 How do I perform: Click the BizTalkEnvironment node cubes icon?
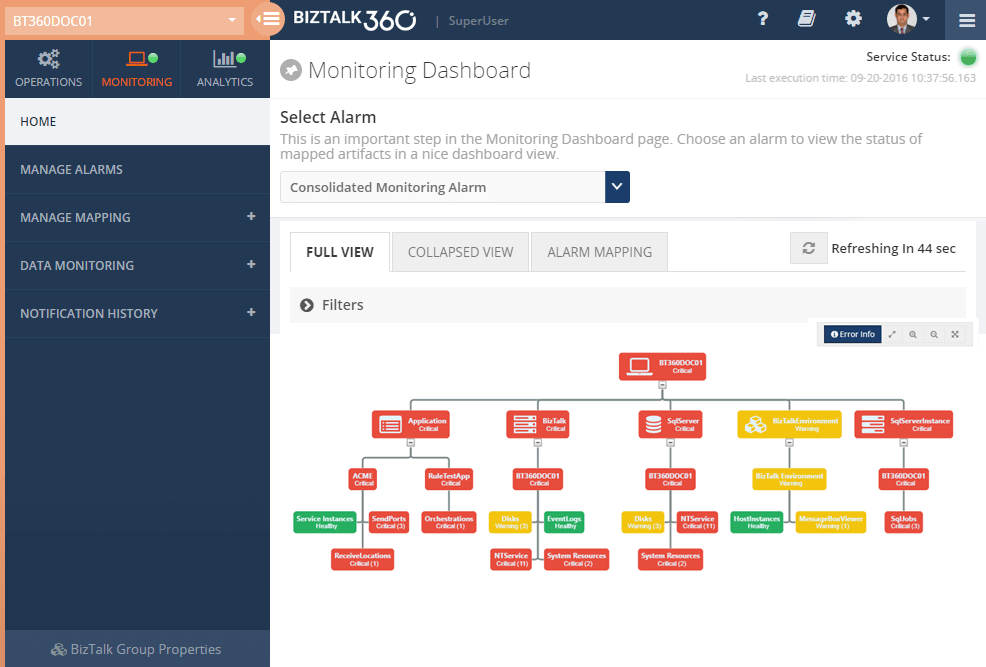[755, 425]
